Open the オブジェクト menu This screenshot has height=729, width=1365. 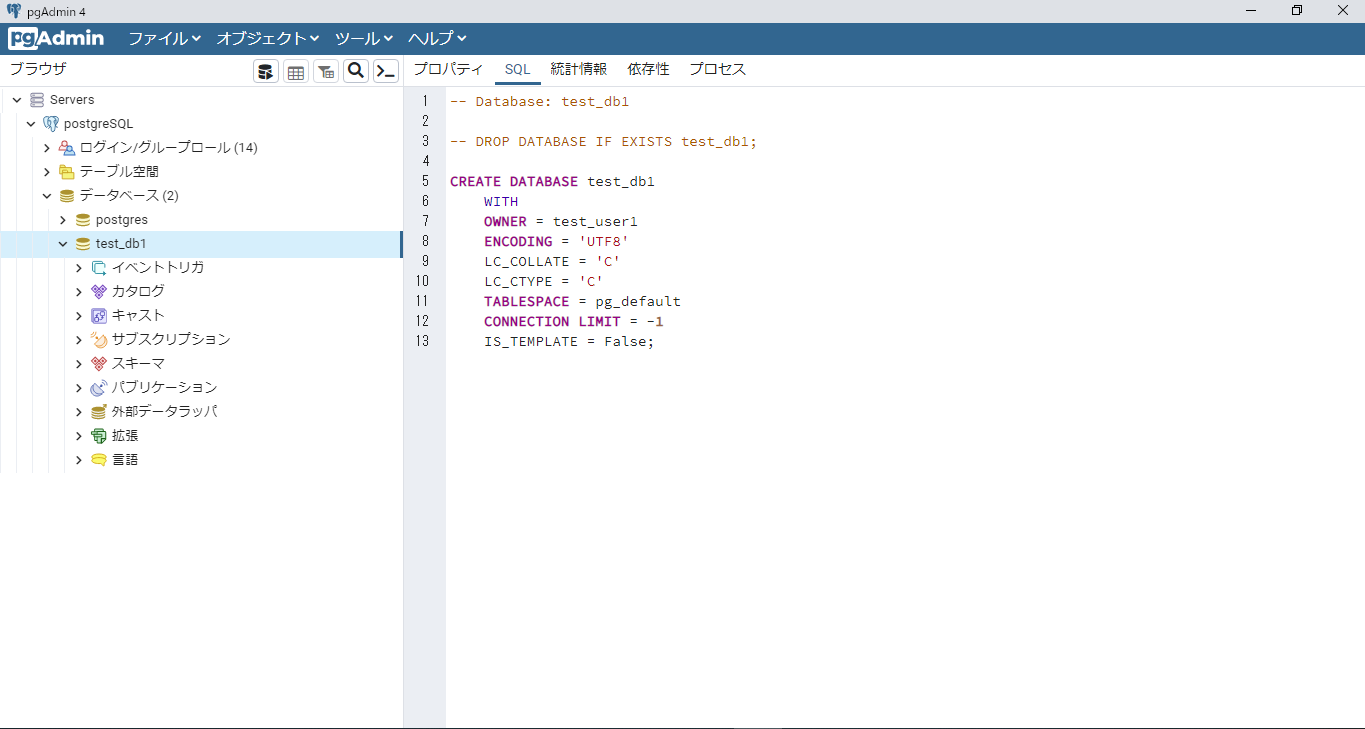click(x=267, y=39)
